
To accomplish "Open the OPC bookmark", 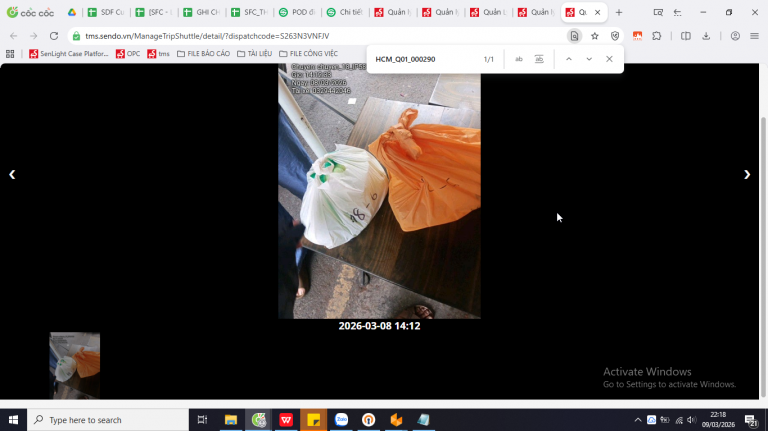I will coord(128,54).
